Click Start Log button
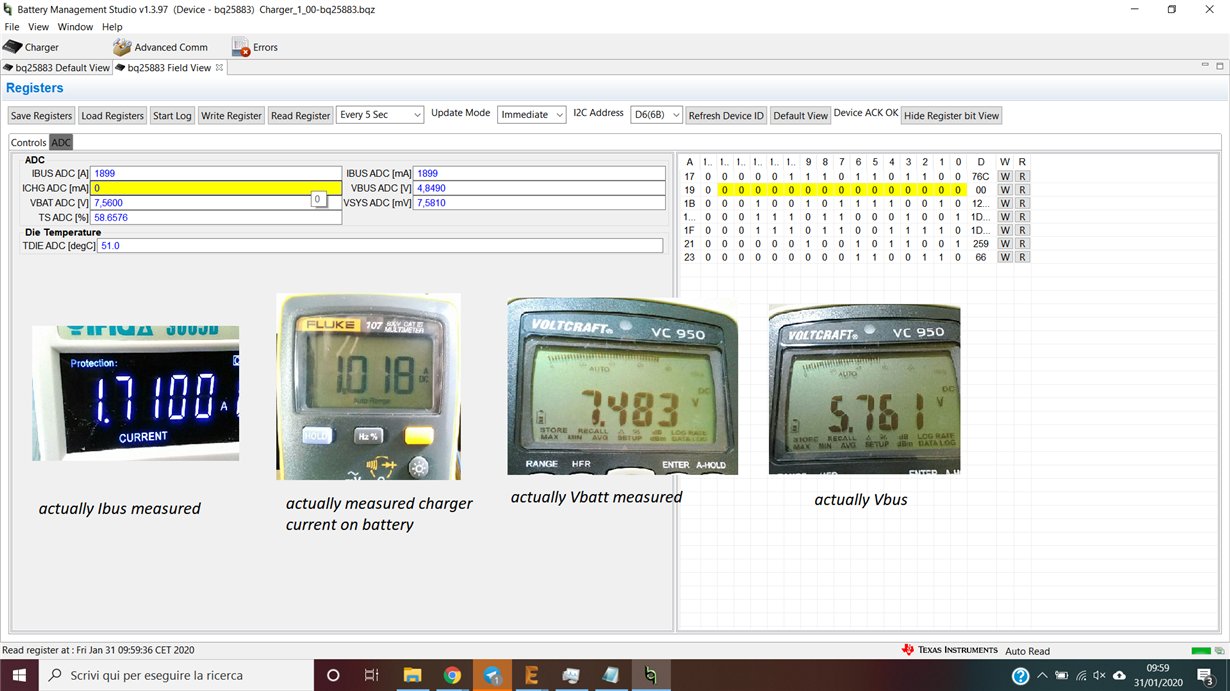The image size is (1230, 691). pos(172,116)
